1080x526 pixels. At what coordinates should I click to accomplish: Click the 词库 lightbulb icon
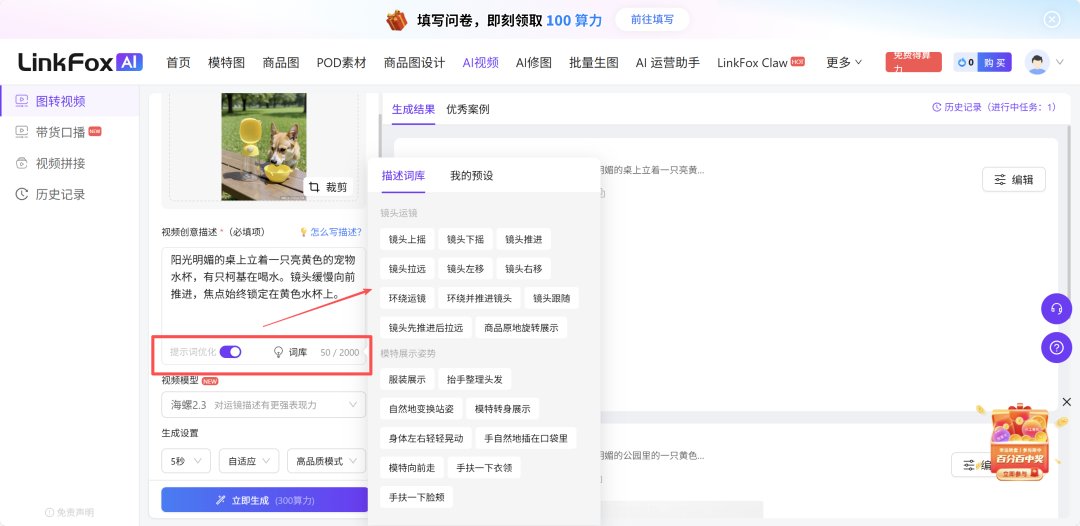click(279, 353)
